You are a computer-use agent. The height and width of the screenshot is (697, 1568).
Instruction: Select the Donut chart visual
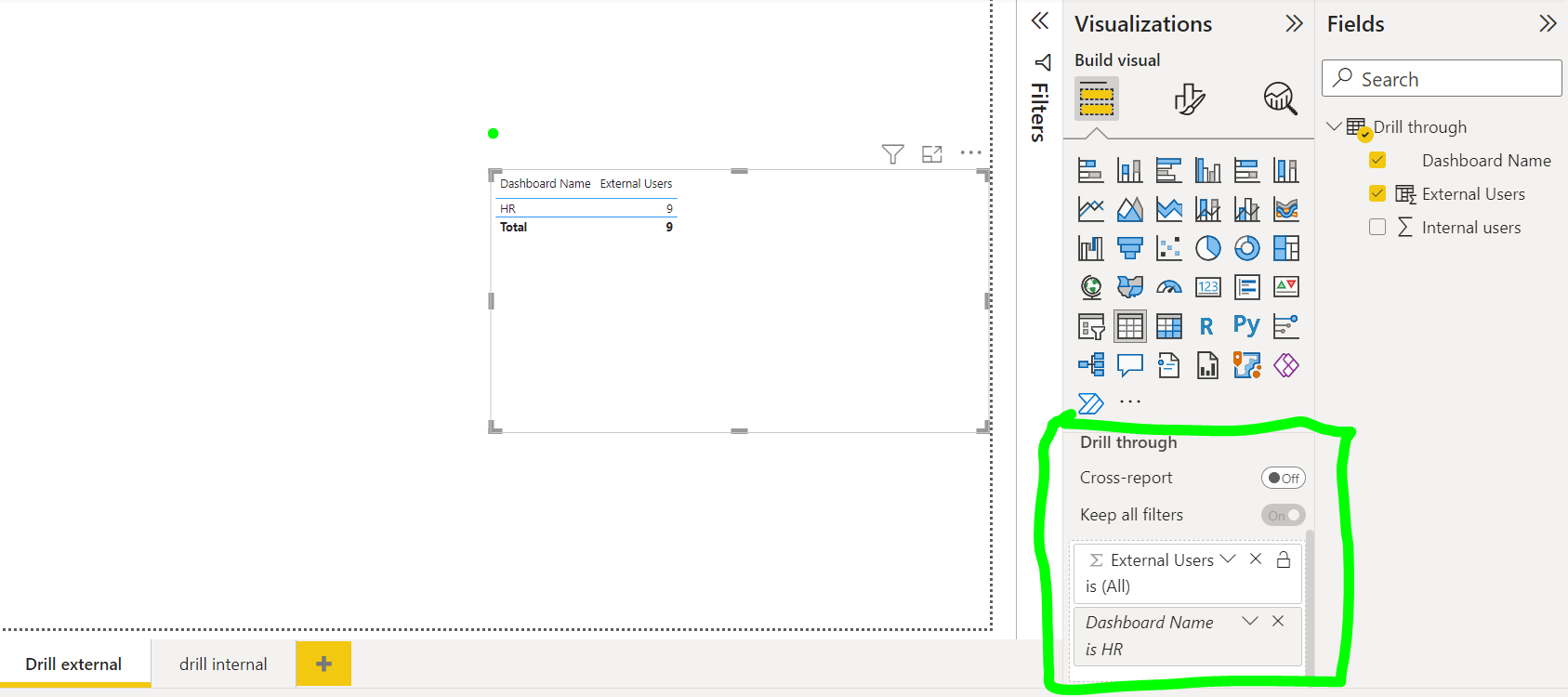tap(1247, 248)
